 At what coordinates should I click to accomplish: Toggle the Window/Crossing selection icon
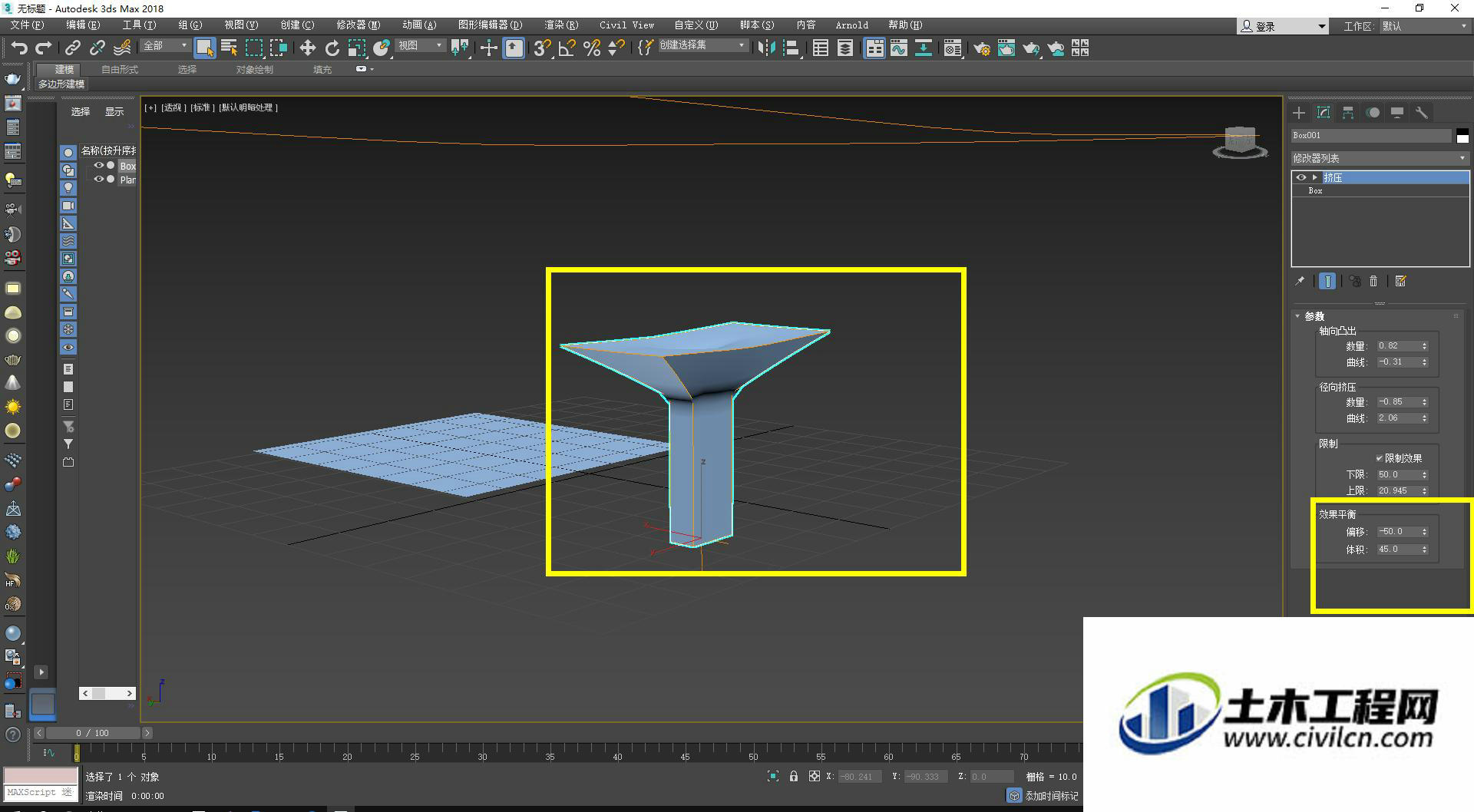pyautogui.click(x=278, y=48)
